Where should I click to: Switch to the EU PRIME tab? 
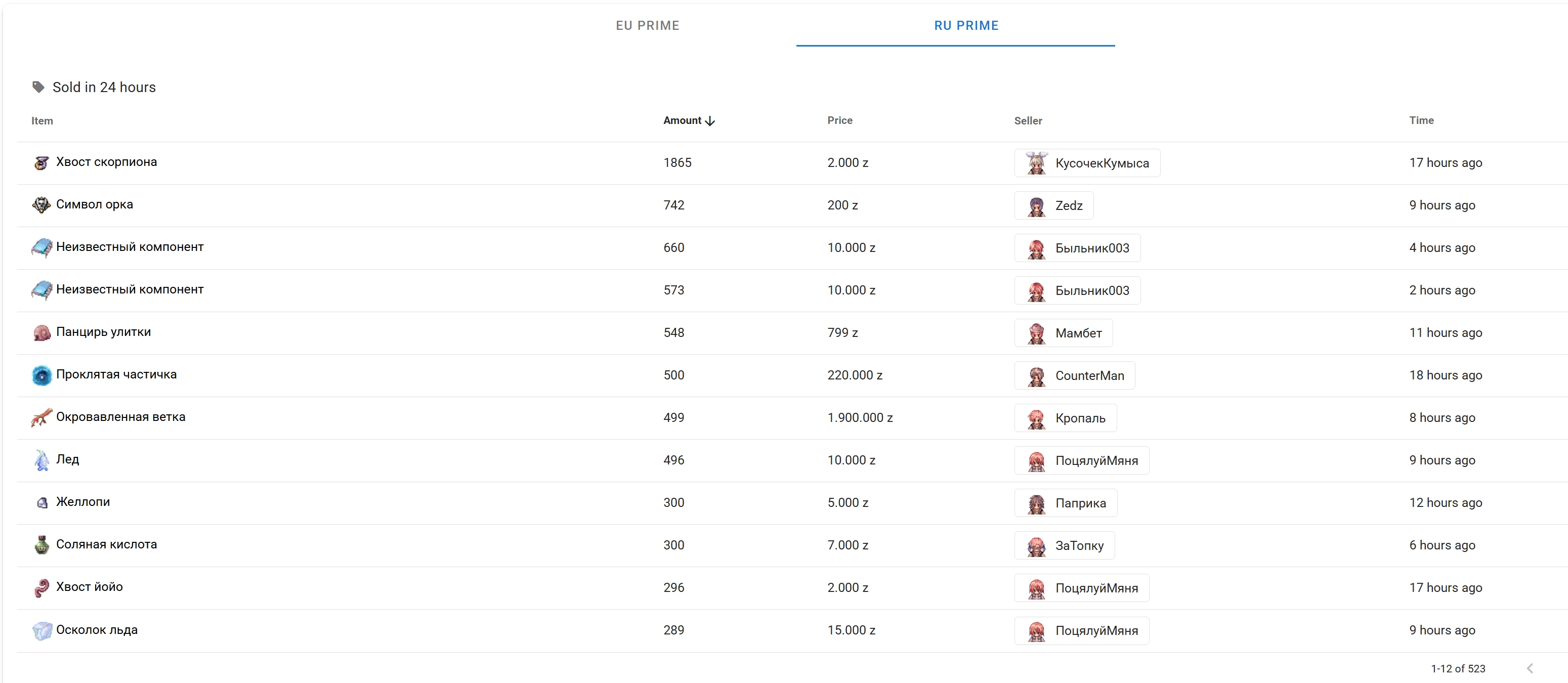647,26
